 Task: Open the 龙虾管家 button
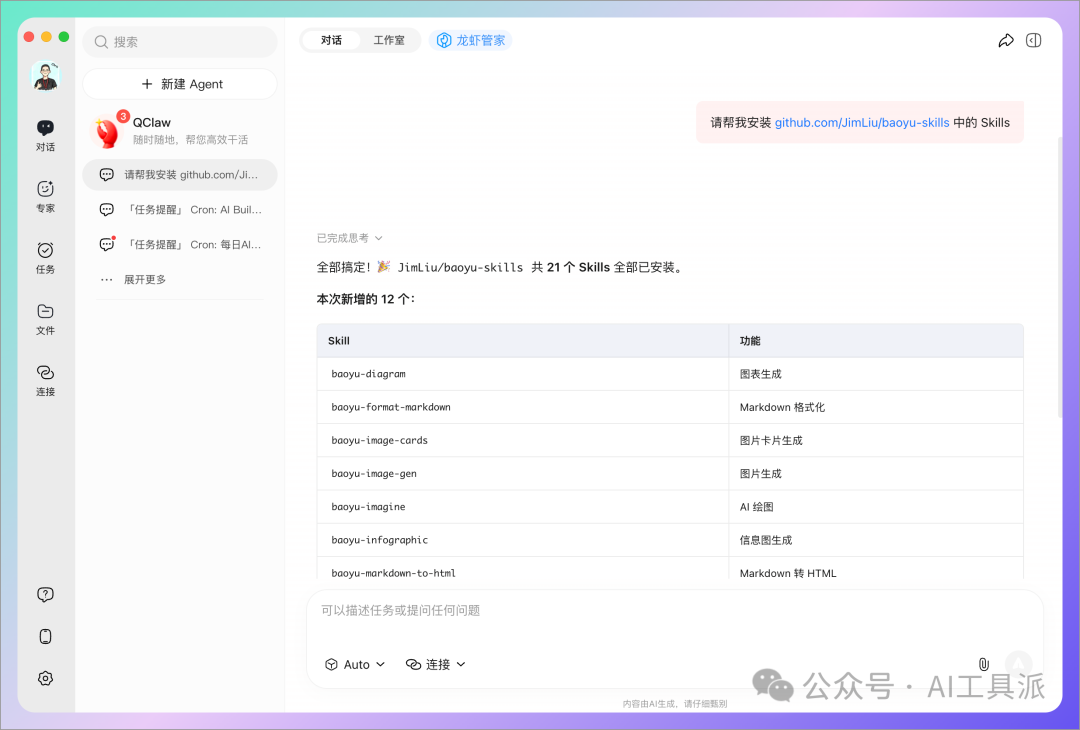(470, 41)
